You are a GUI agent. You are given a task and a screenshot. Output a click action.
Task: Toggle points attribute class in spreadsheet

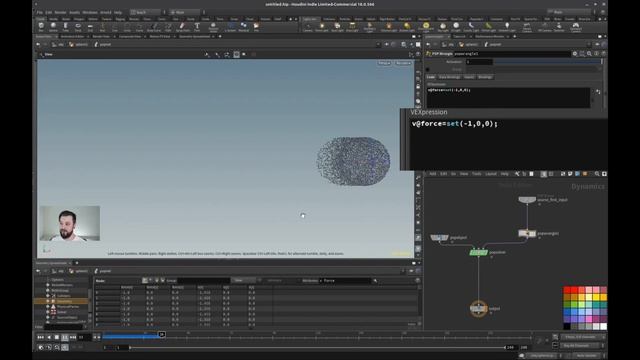tap(145, 280)
